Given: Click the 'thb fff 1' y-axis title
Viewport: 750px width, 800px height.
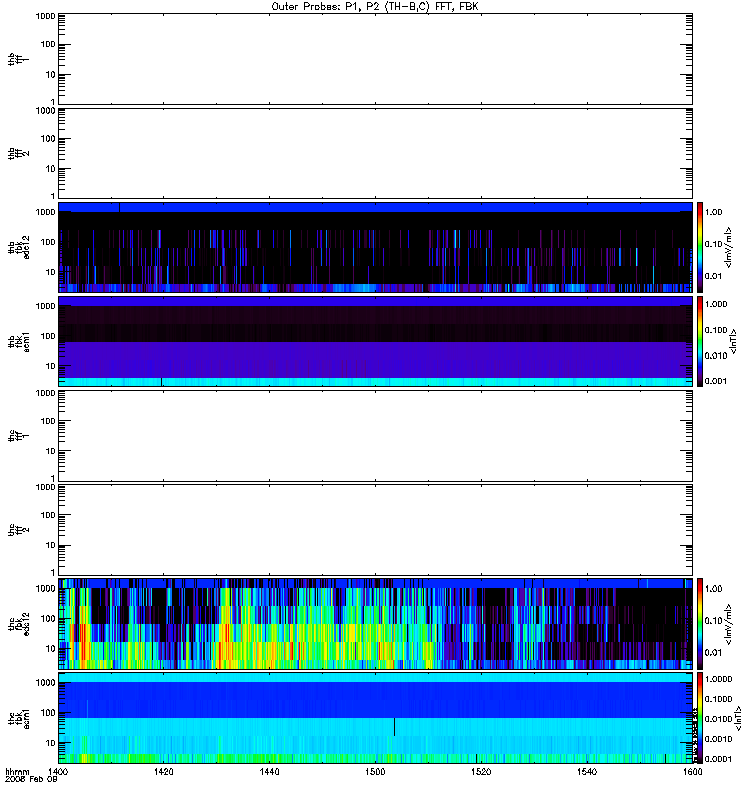Looking at the screenshot, I should pos(19,59).
